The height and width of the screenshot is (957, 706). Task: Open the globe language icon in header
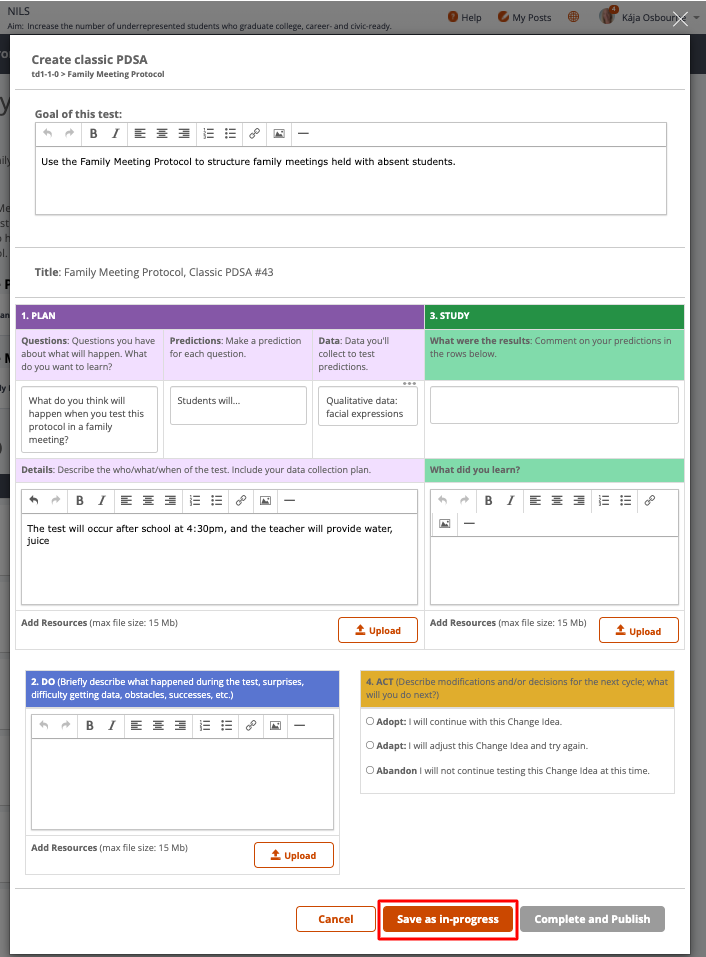(574, 17)
